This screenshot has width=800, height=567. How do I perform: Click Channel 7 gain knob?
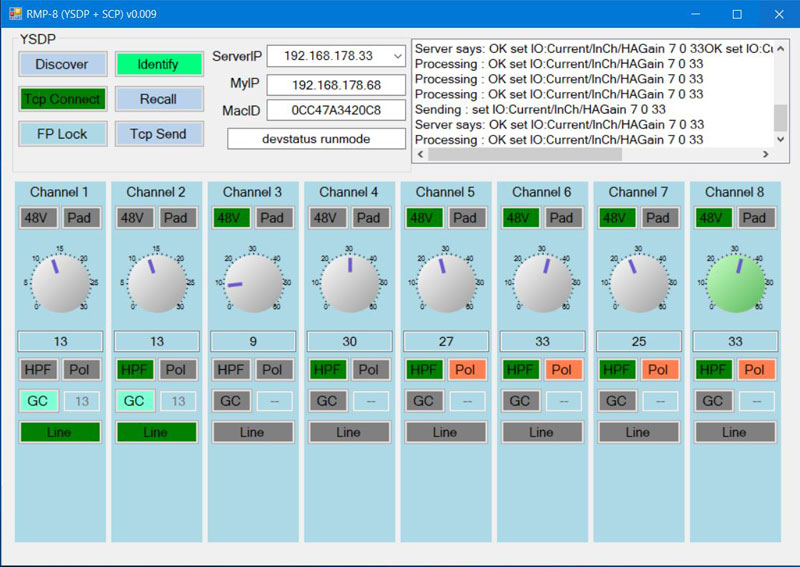(x=639, y=283)
